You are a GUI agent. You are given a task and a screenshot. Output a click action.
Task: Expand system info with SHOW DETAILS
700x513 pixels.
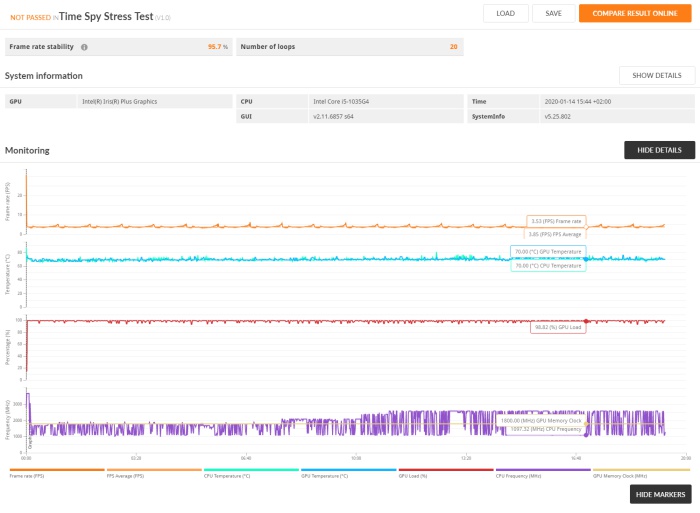pyautogui.click(x=657, y=75)
